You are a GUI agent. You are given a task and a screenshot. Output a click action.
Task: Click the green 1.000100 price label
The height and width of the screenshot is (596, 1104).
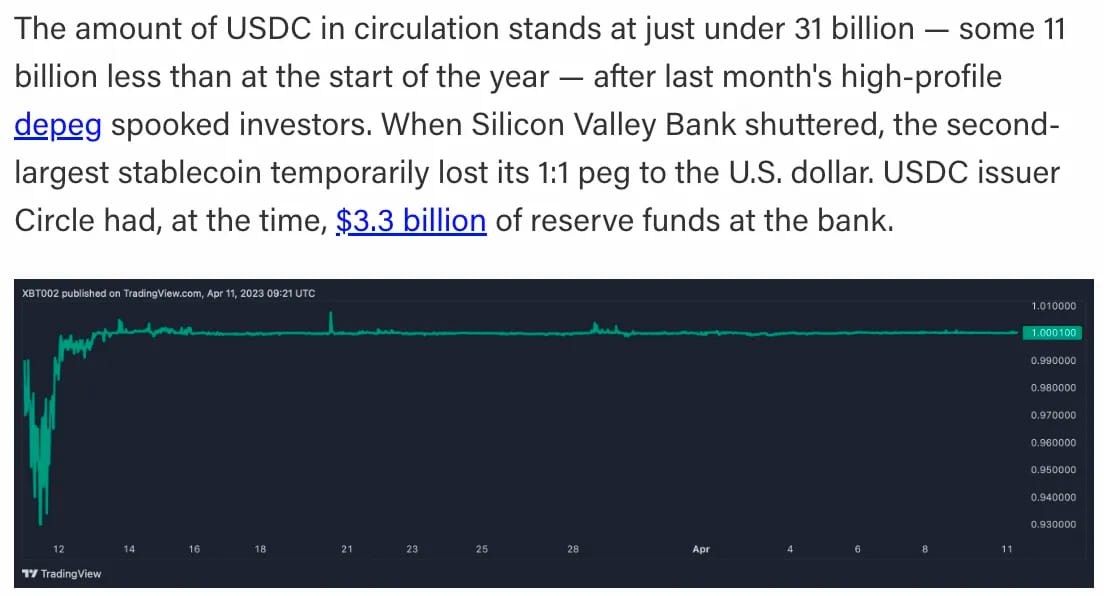1053,333
